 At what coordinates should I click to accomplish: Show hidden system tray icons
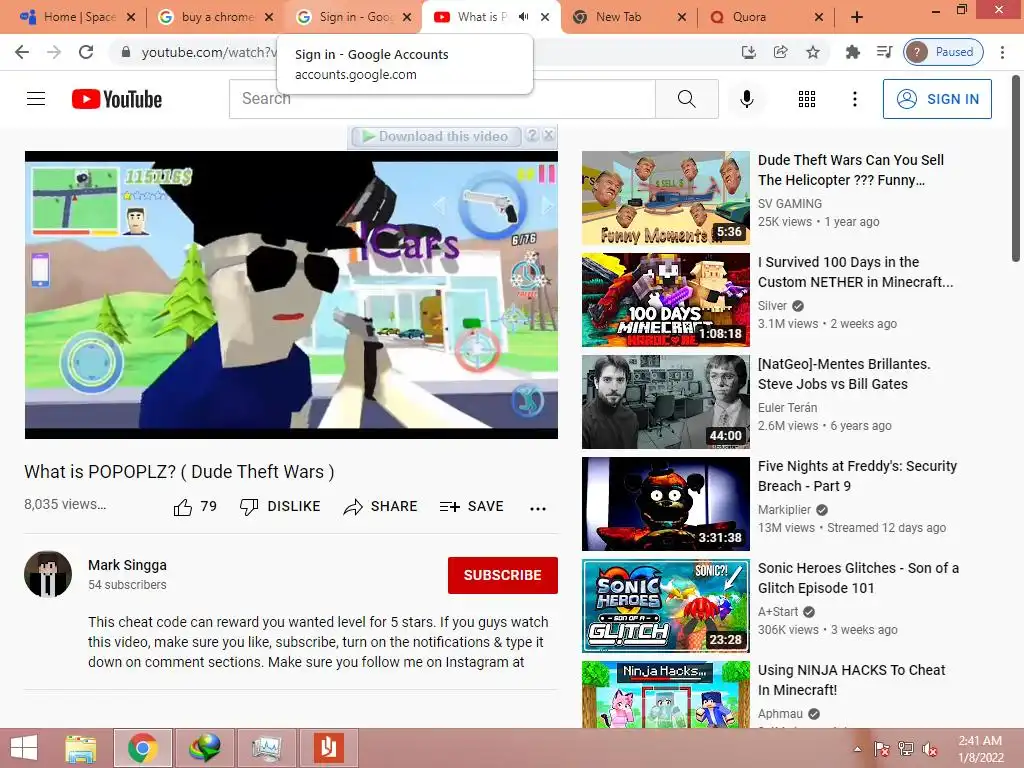coord(857,748)
